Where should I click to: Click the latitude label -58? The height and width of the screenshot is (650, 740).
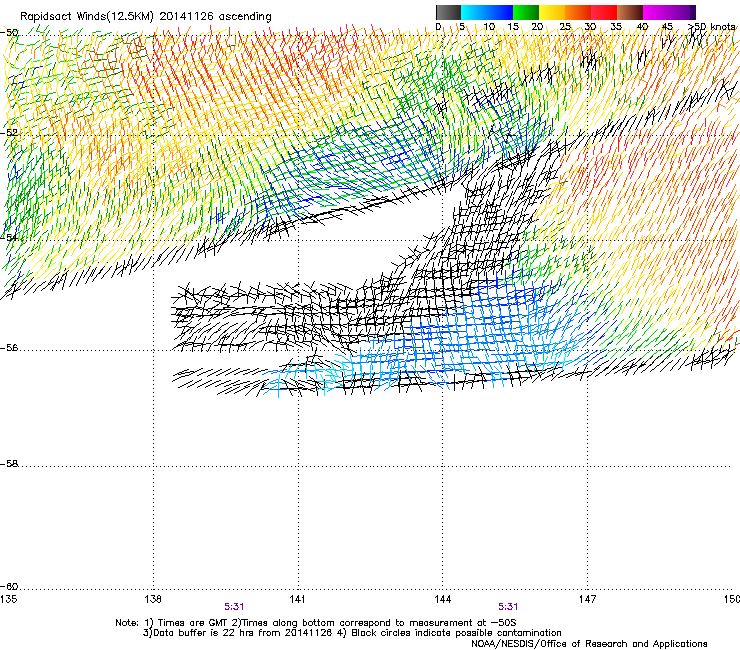coord(9,464)
